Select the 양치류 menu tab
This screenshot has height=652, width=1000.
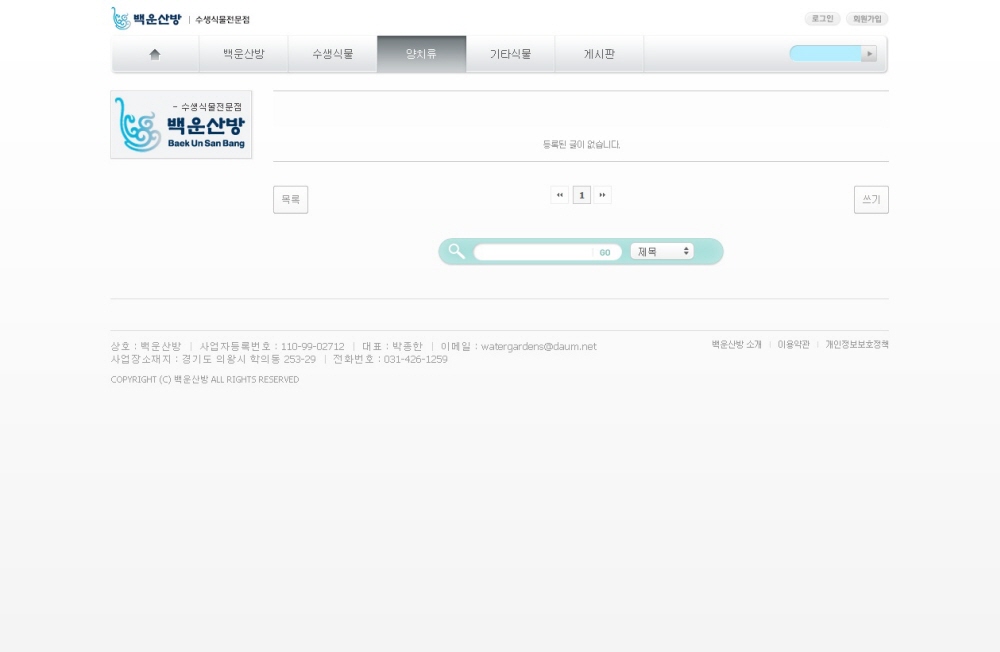421,54
